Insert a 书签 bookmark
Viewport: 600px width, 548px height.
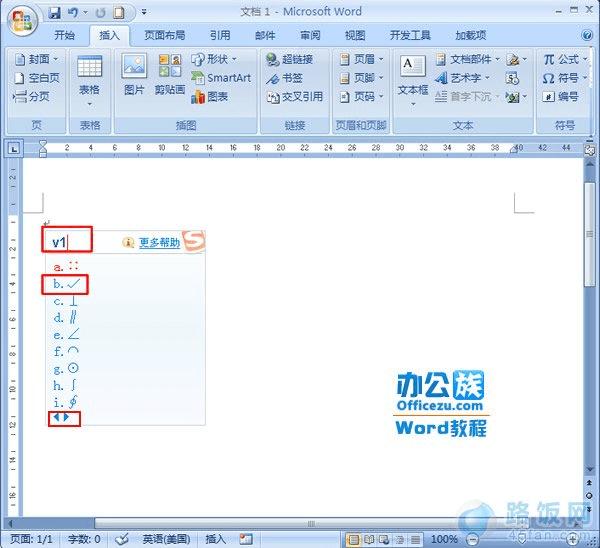(284, 78)
